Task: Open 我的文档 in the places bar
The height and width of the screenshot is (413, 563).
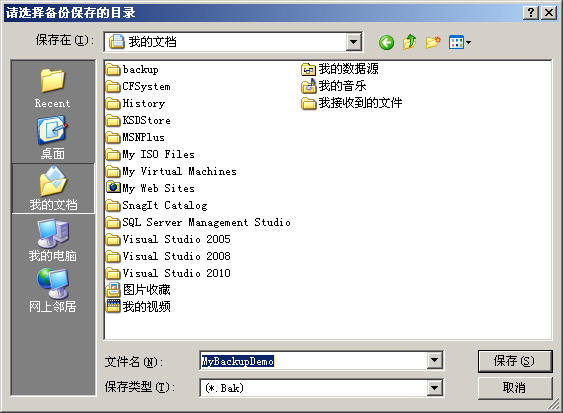Action: [x=53, y=189]
